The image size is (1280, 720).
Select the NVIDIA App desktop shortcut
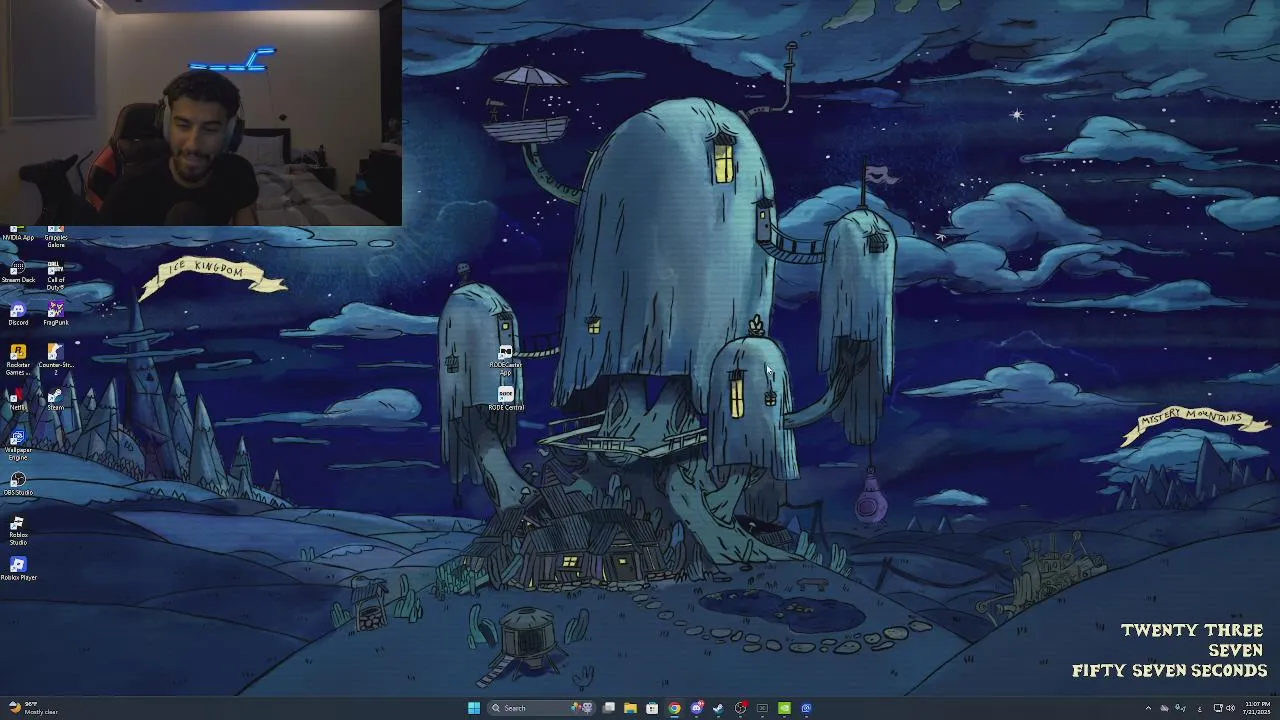[18, 234]
